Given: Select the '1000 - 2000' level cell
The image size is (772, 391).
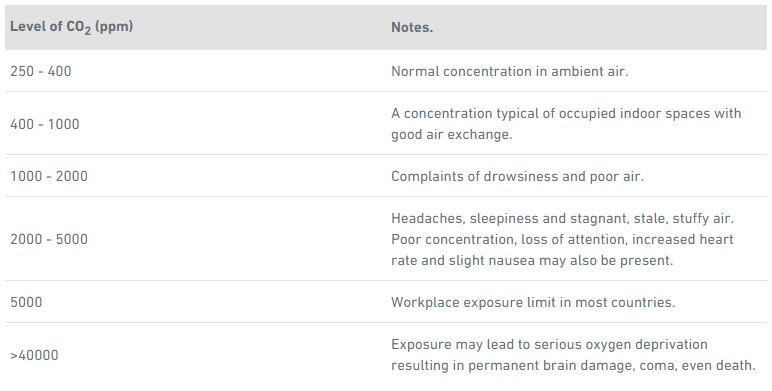Looking at the screenshot, I should [49, 176].
